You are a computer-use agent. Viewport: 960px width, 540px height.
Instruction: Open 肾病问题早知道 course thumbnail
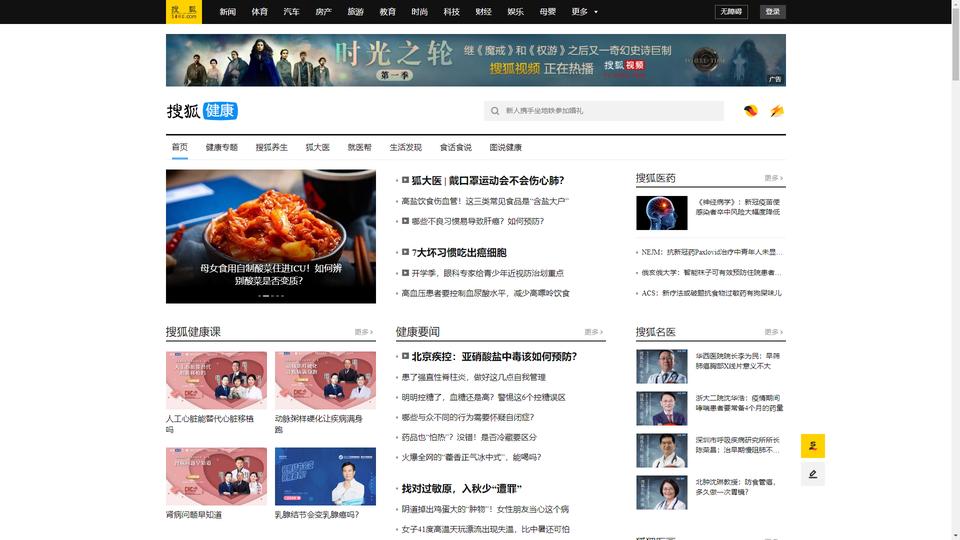pyautogui.click(x=216, y=476)
